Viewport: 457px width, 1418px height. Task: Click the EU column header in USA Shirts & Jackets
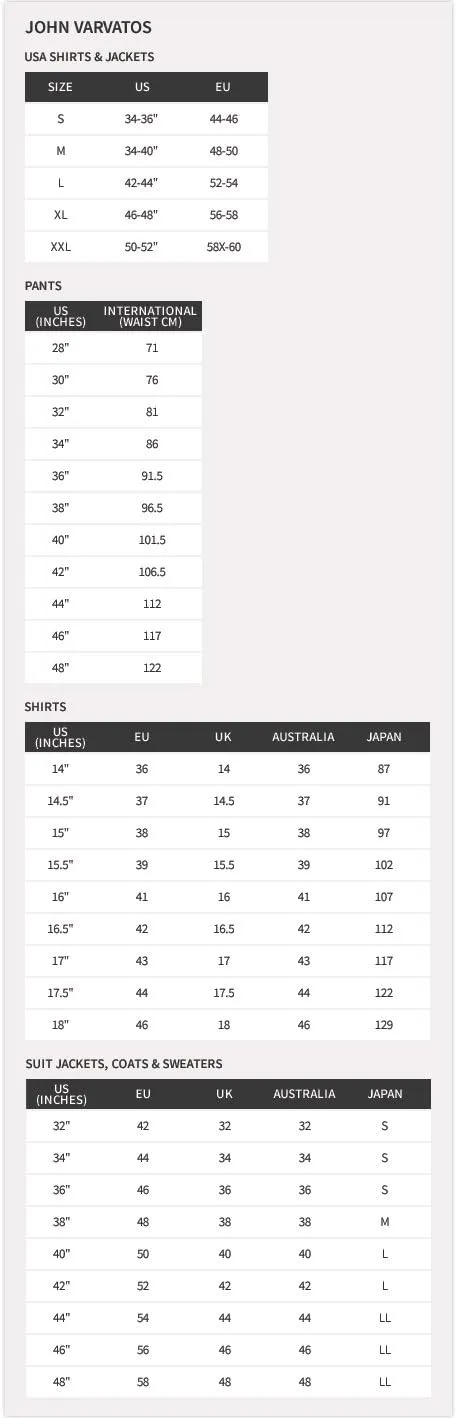223,87
